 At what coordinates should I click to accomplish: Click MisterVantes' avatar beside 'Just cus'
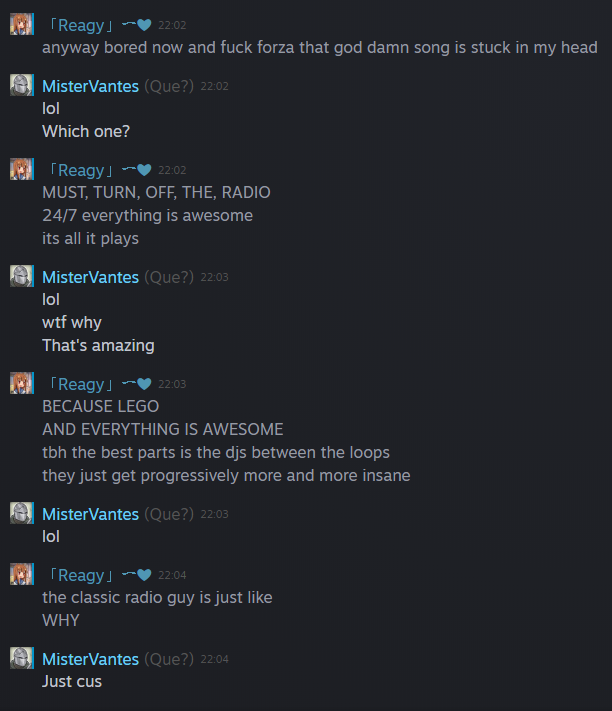click(x=22, y=658)
